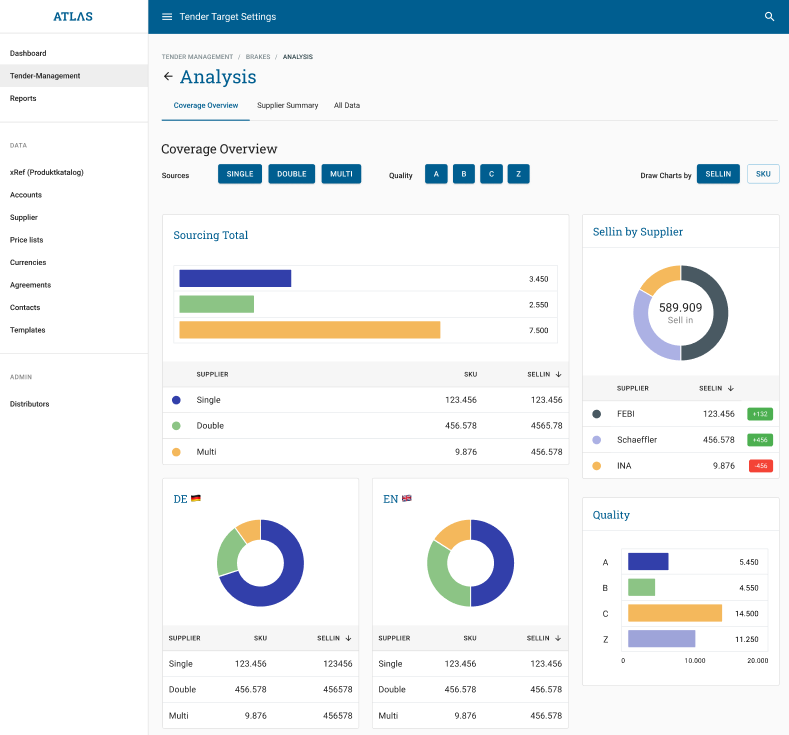789x735 pixels.
Task: Click the search magnifier icon
Action: click(769, 17)
